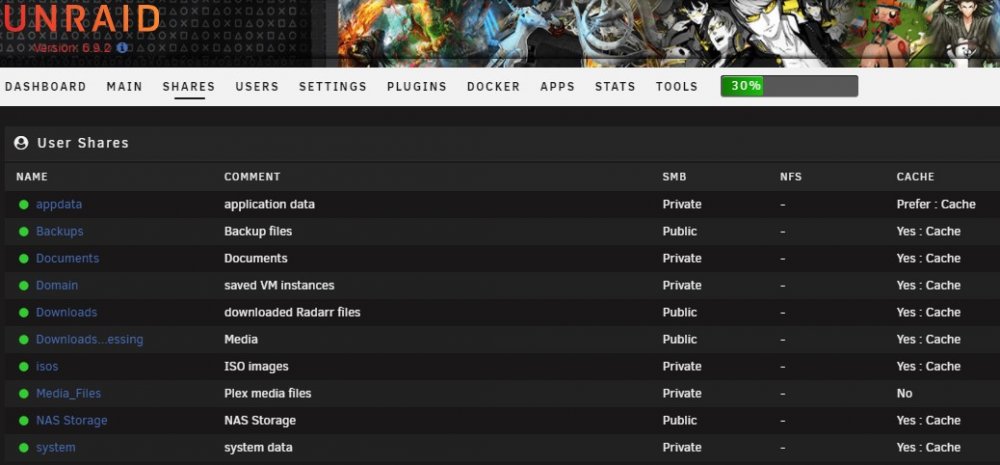1000x465 pixels.
Task: Click the green status dot for isos
Action: click(24, 367)
